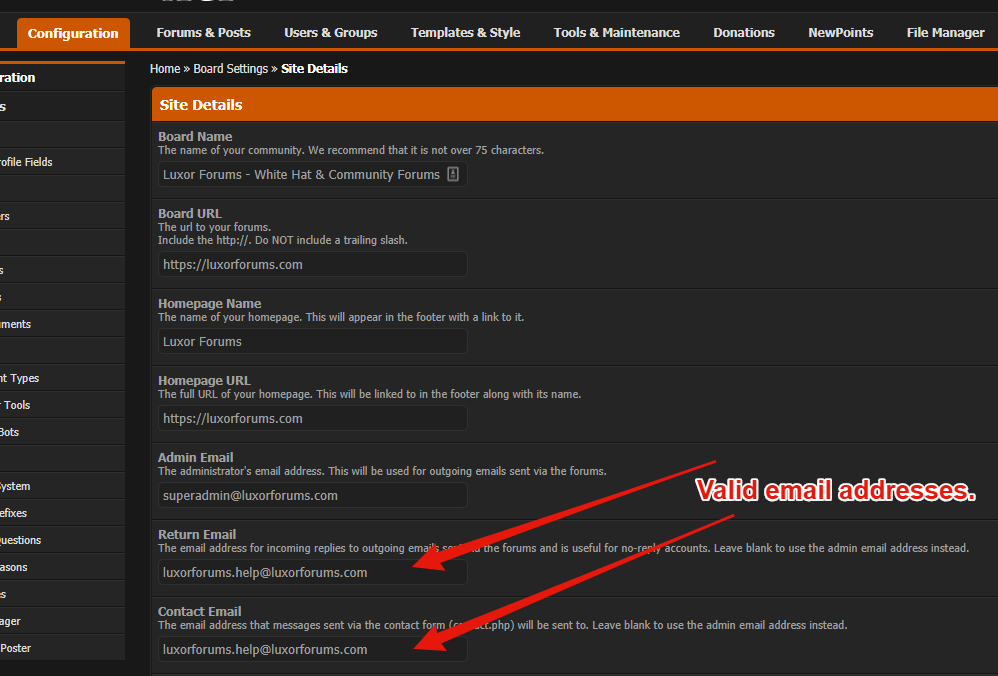Click the Contact Email label
998x676 pixels.
pos(199,611)
